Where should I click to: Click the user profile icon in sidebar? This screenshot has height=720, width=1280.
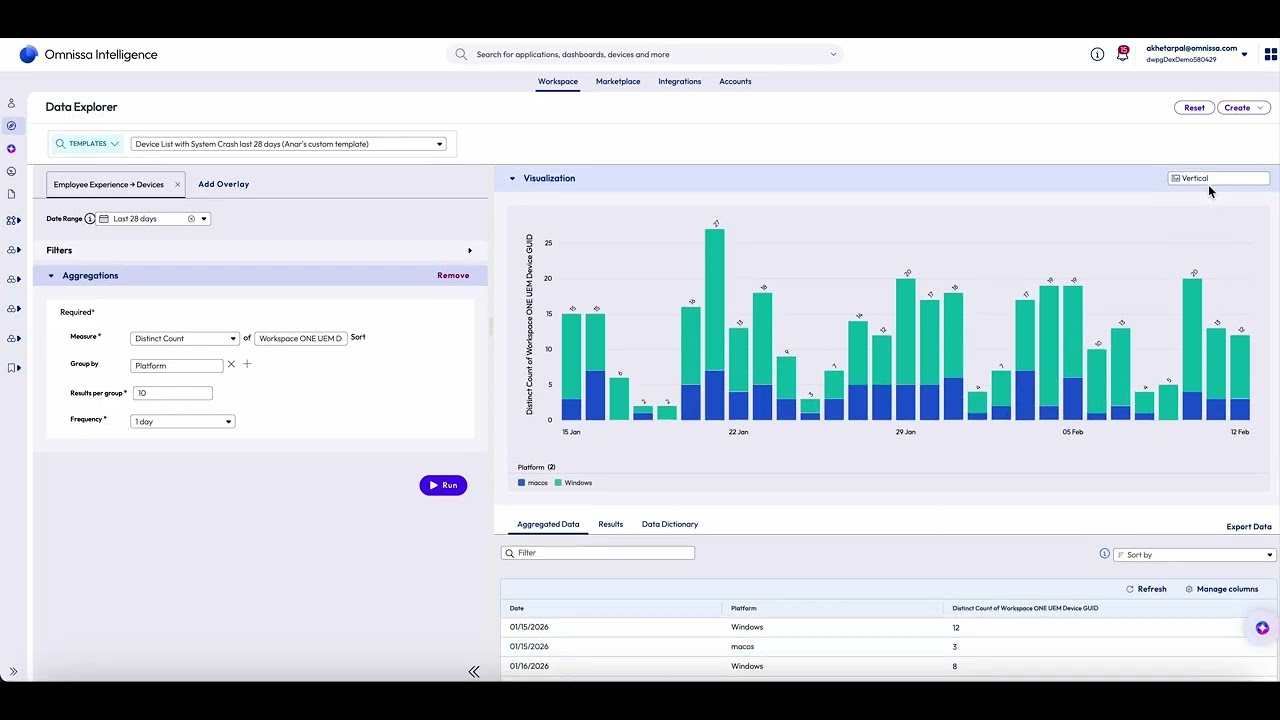12,103
